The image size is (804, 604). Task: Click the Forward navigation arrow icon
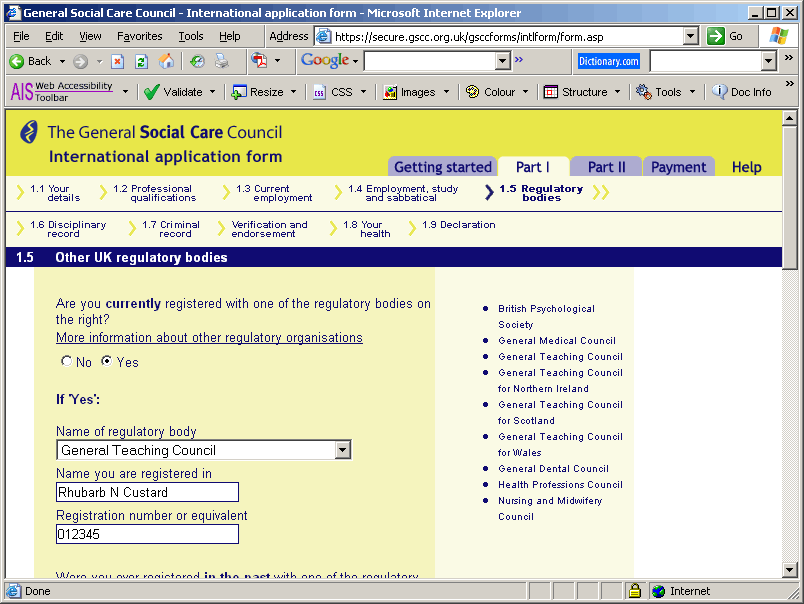tap(80, 62)
